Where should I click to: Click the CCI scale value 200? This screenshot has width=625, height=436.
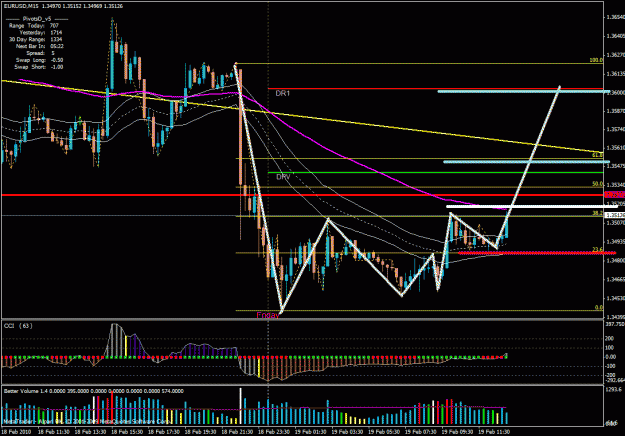click(x=610, y=338)
